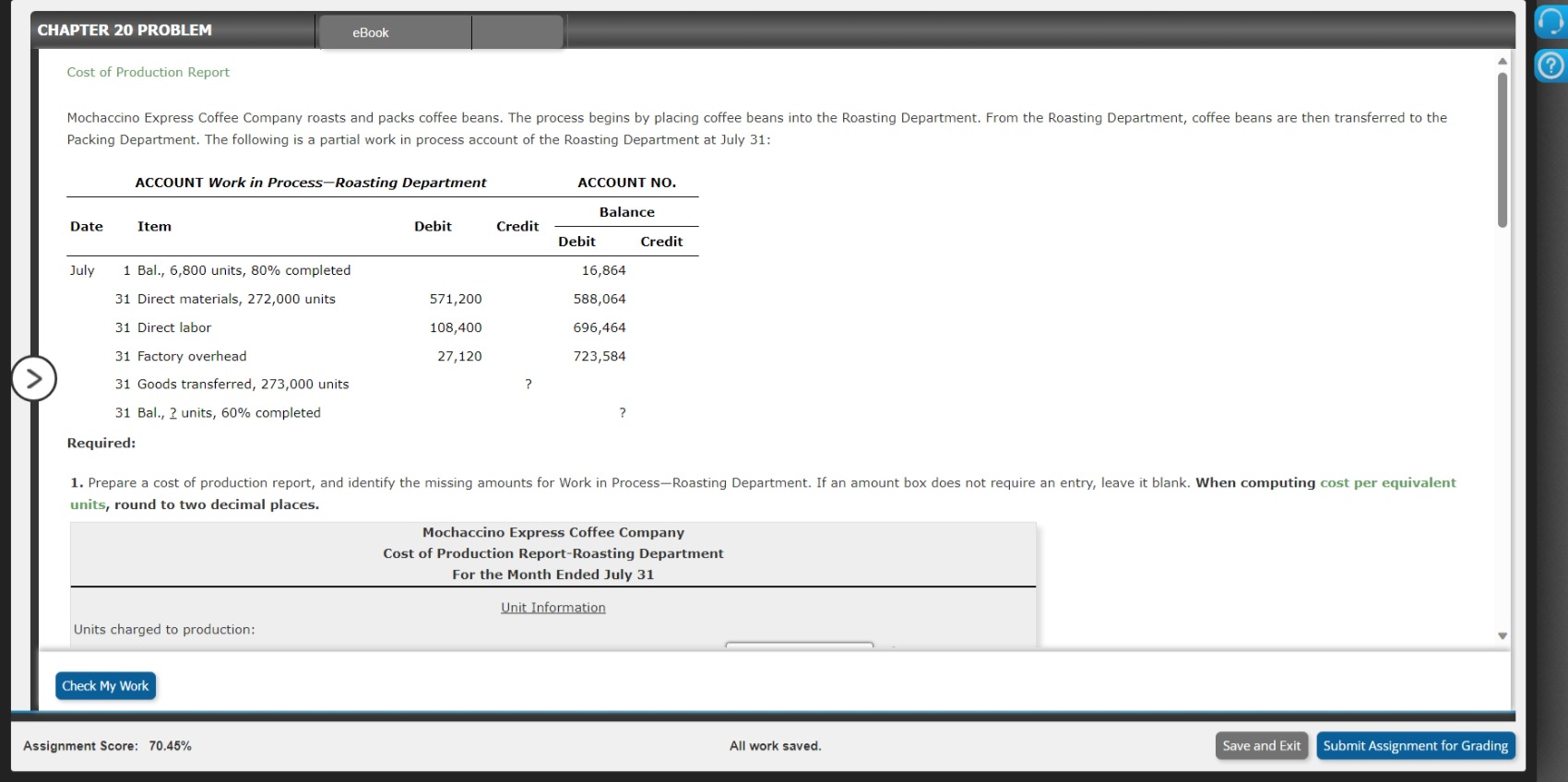Select the 696,464 balance value
This screenshot has width=1568, height=782.
[x=600, y=327]
